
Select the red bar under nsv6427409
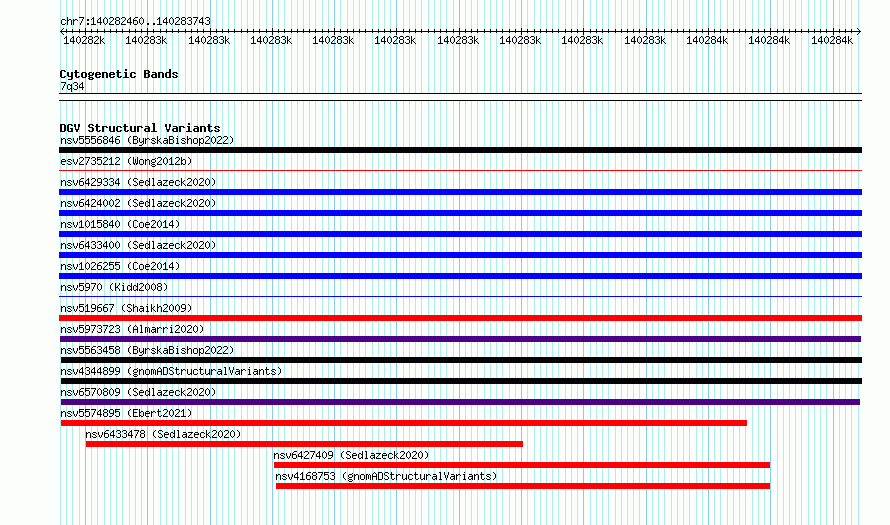(522, 465)
